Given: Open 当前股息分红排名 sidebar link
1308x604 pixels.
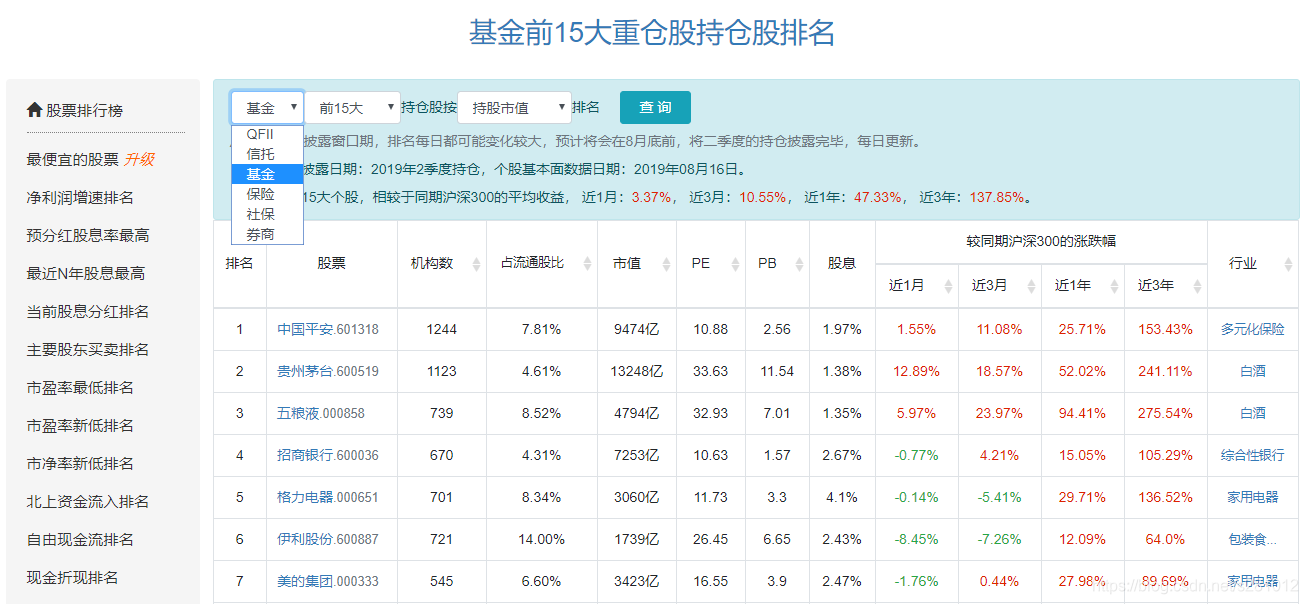Looking at the screenshot, I should (88, 312).
